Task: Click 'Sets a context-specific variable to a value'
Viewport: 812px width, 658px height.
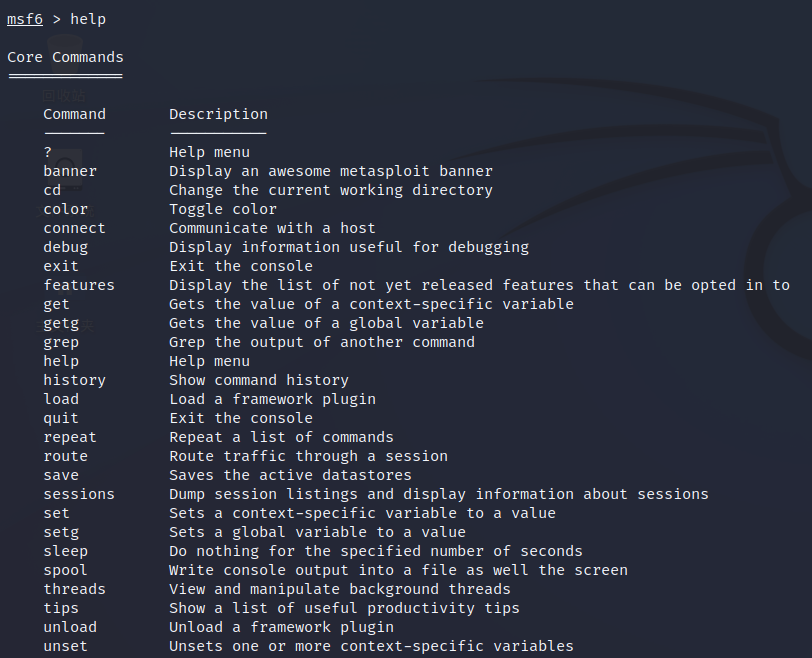Action: tap(362, 513)
